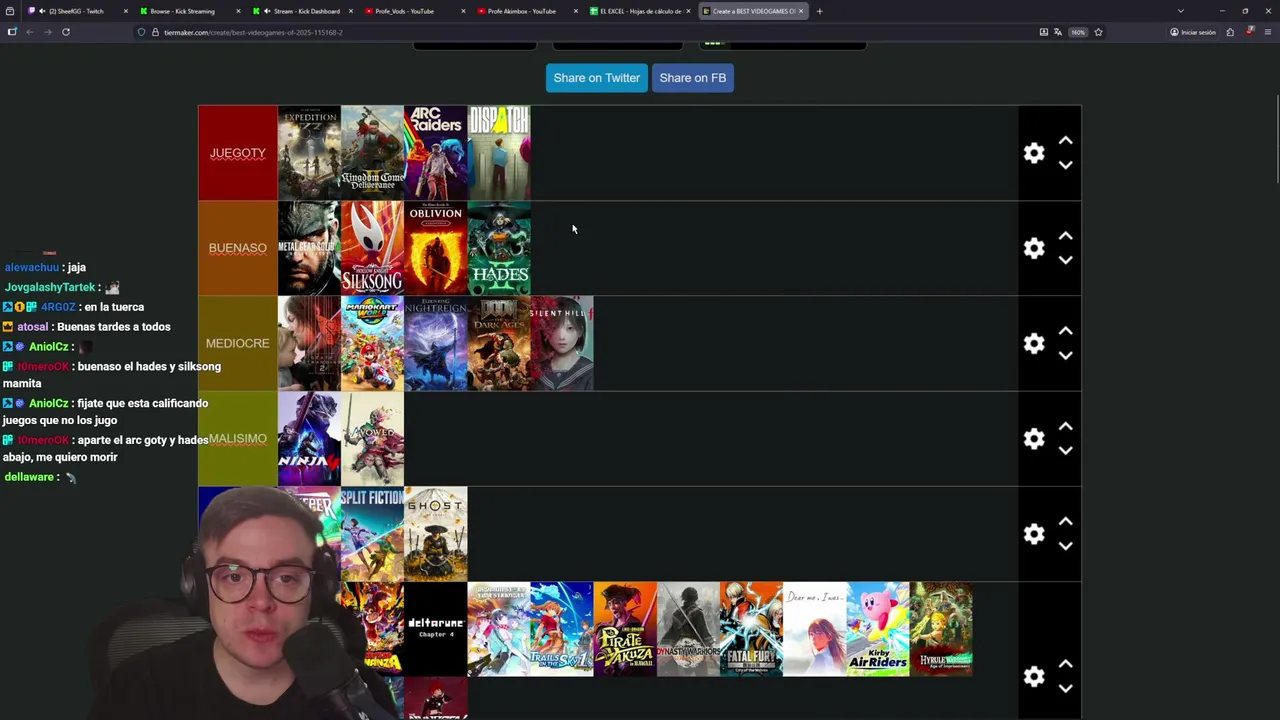
Task: Select Split Fiction game cover
Action: 372,534
